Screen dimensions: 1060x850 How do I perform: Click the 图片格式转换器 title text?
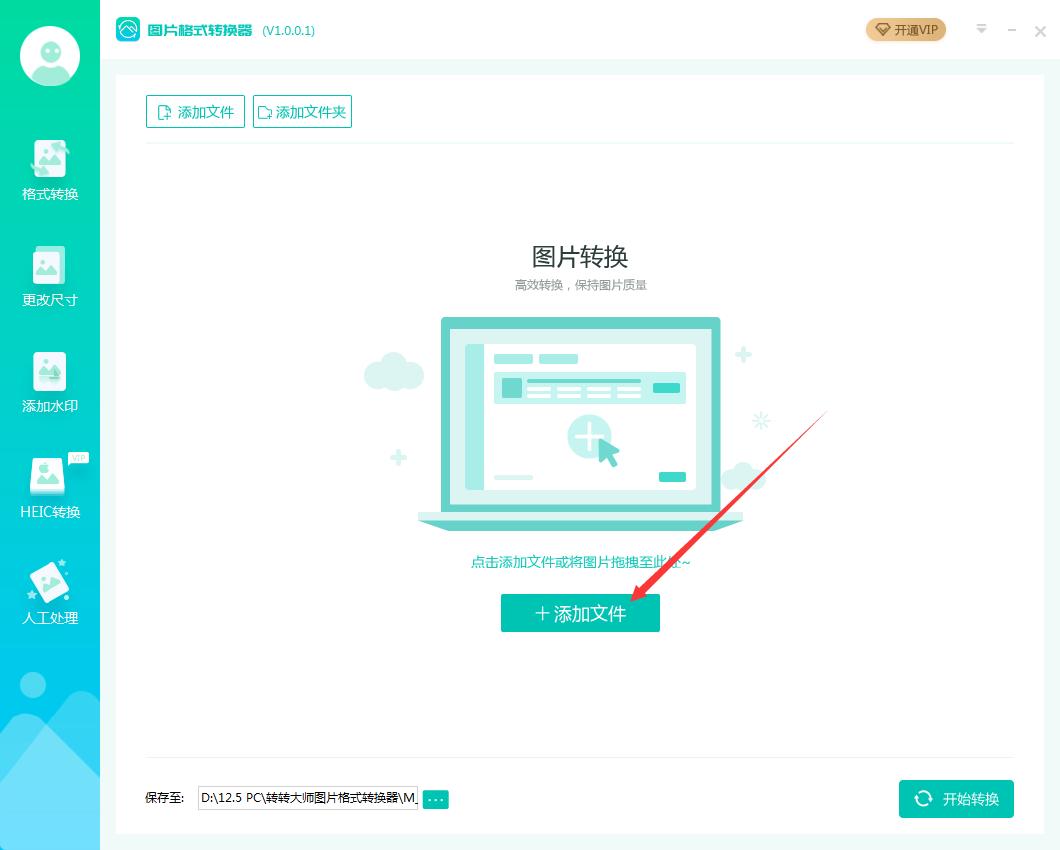(199, 30)
